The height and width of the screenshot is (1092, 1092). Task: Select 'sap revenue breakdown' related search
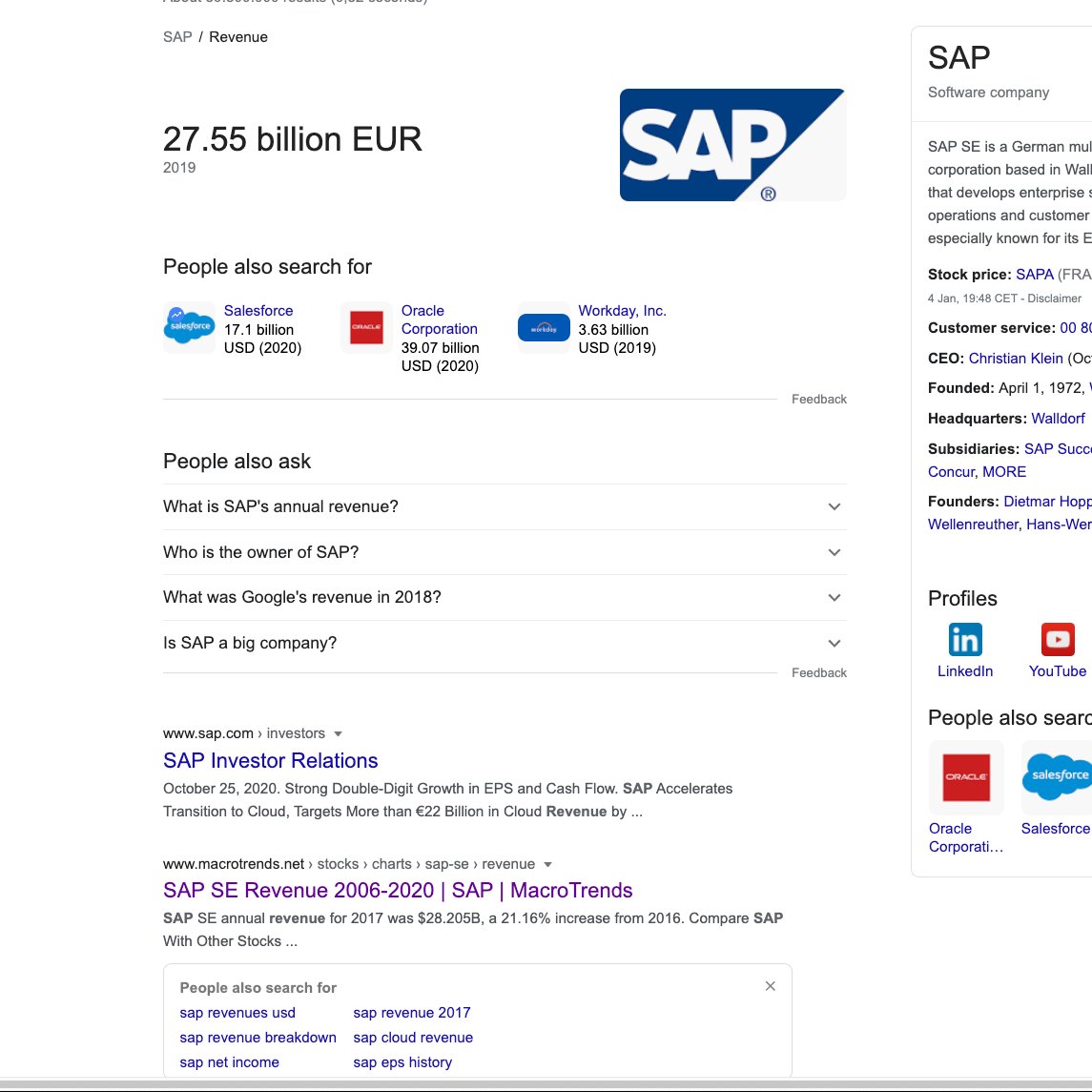[x=258, y=1038]
